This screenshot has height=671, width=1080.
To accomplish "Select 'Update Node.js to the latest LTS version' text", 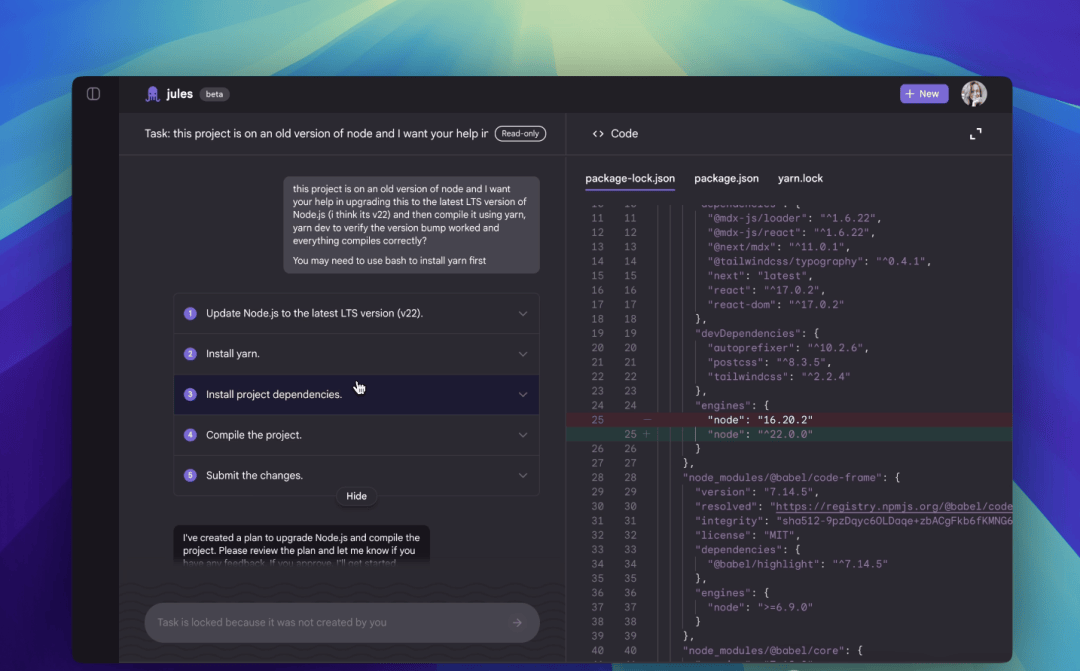I will coord(314,313).
